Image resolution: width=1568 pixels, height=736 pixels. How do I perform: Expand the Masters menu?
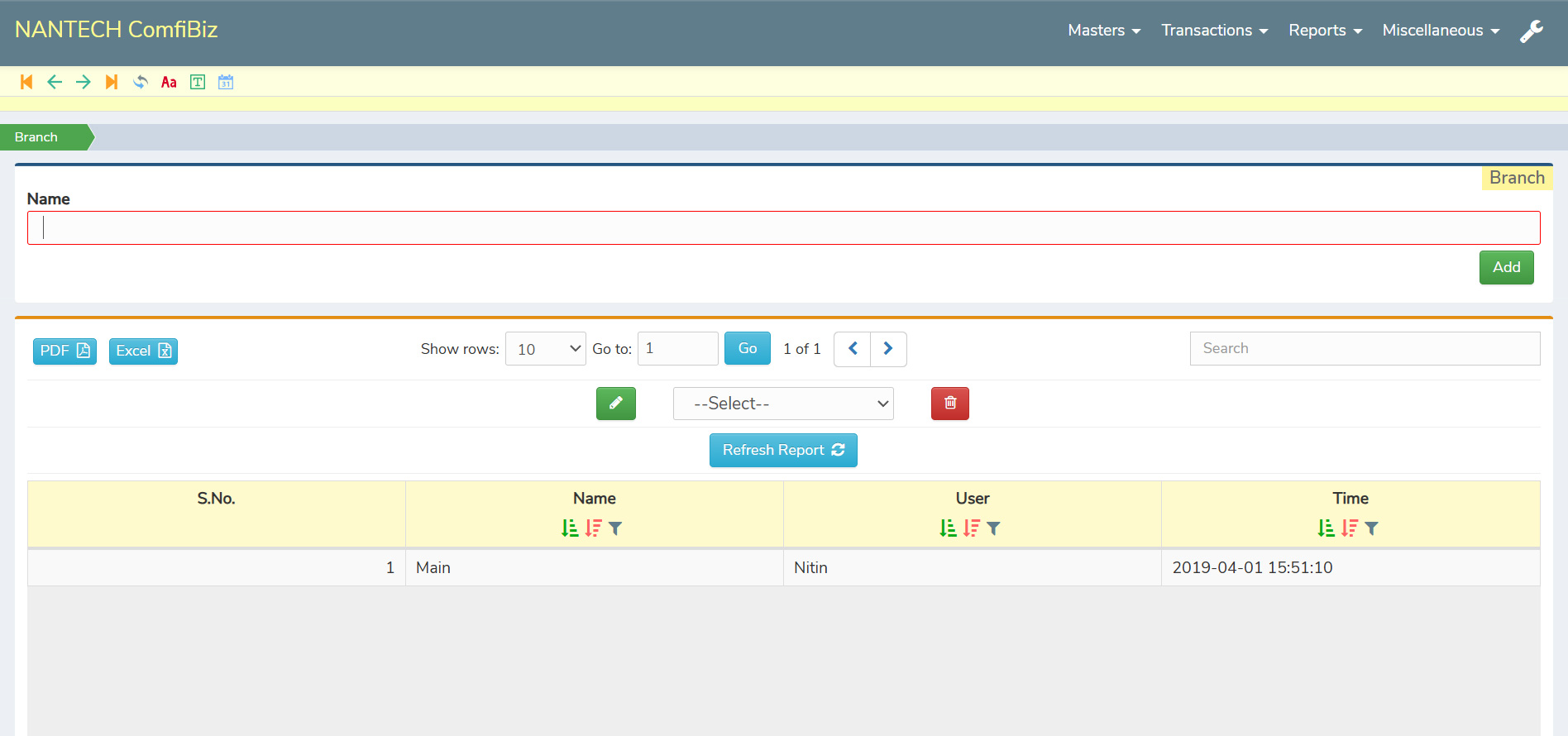[x=1104, y=31]
